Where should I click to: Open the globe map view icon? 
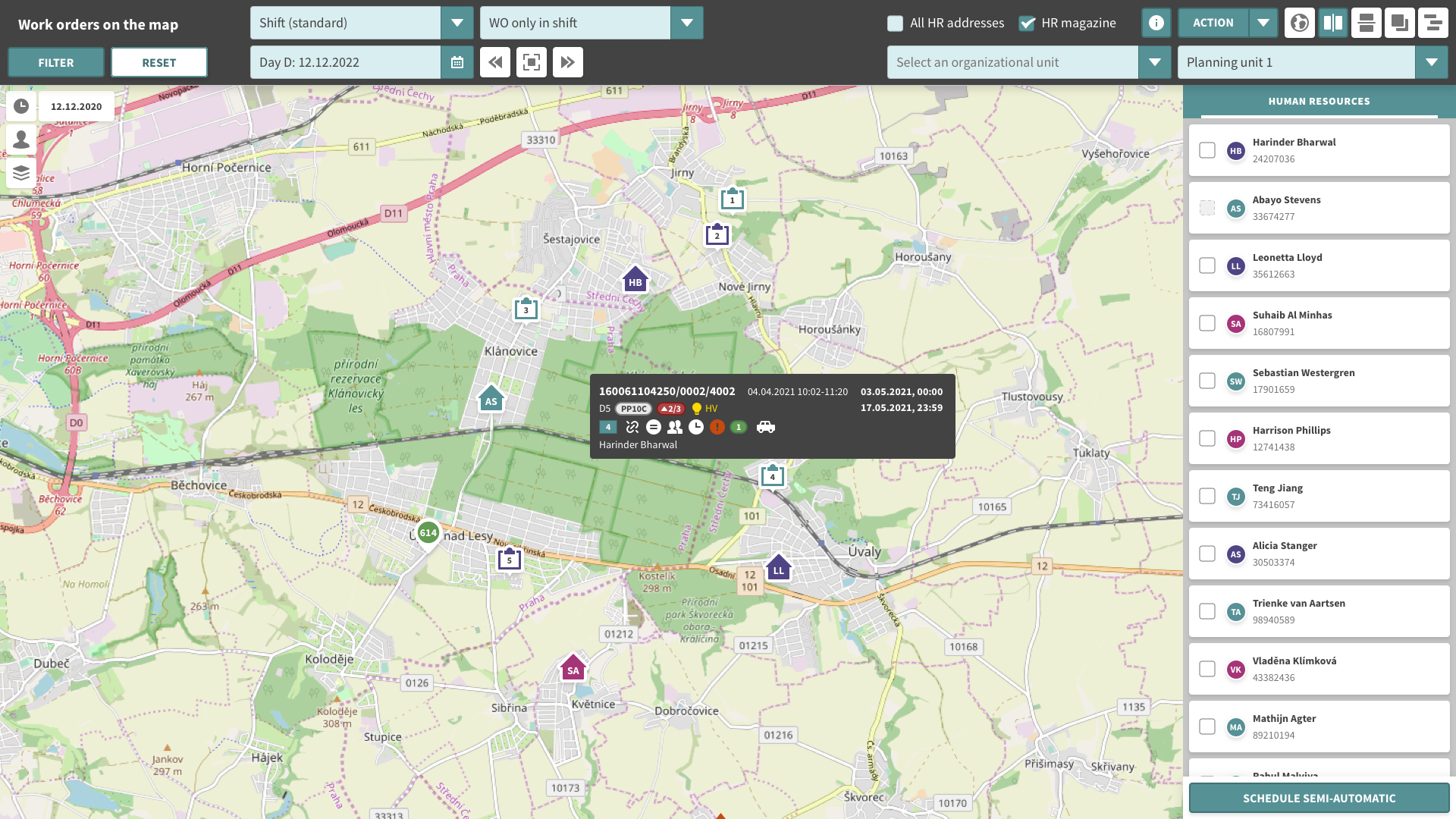(x=1300, y=23)
